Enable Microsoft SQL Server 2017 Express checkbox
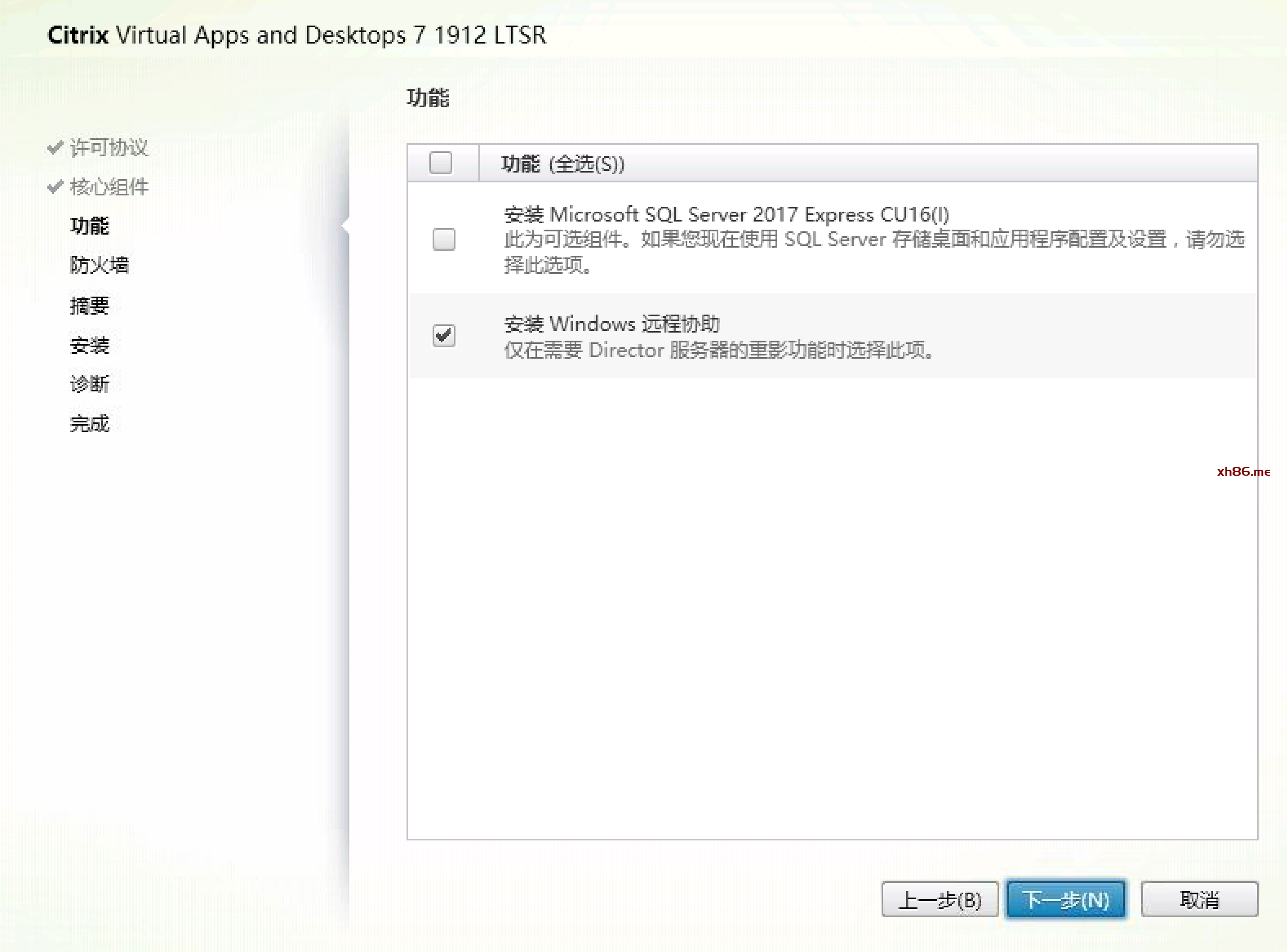 pyautogui.click(x=444, y=239)
